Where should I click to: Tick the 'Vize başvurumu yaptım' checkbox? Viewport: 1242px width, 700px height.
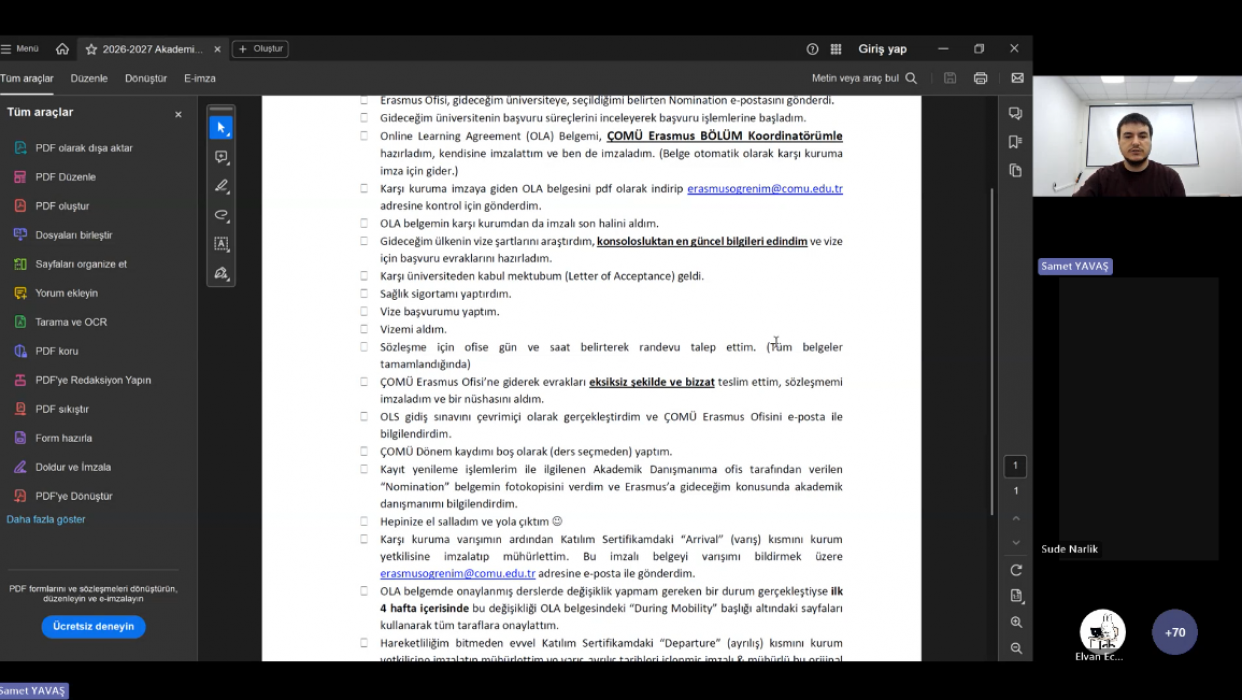tap(364, 311)
